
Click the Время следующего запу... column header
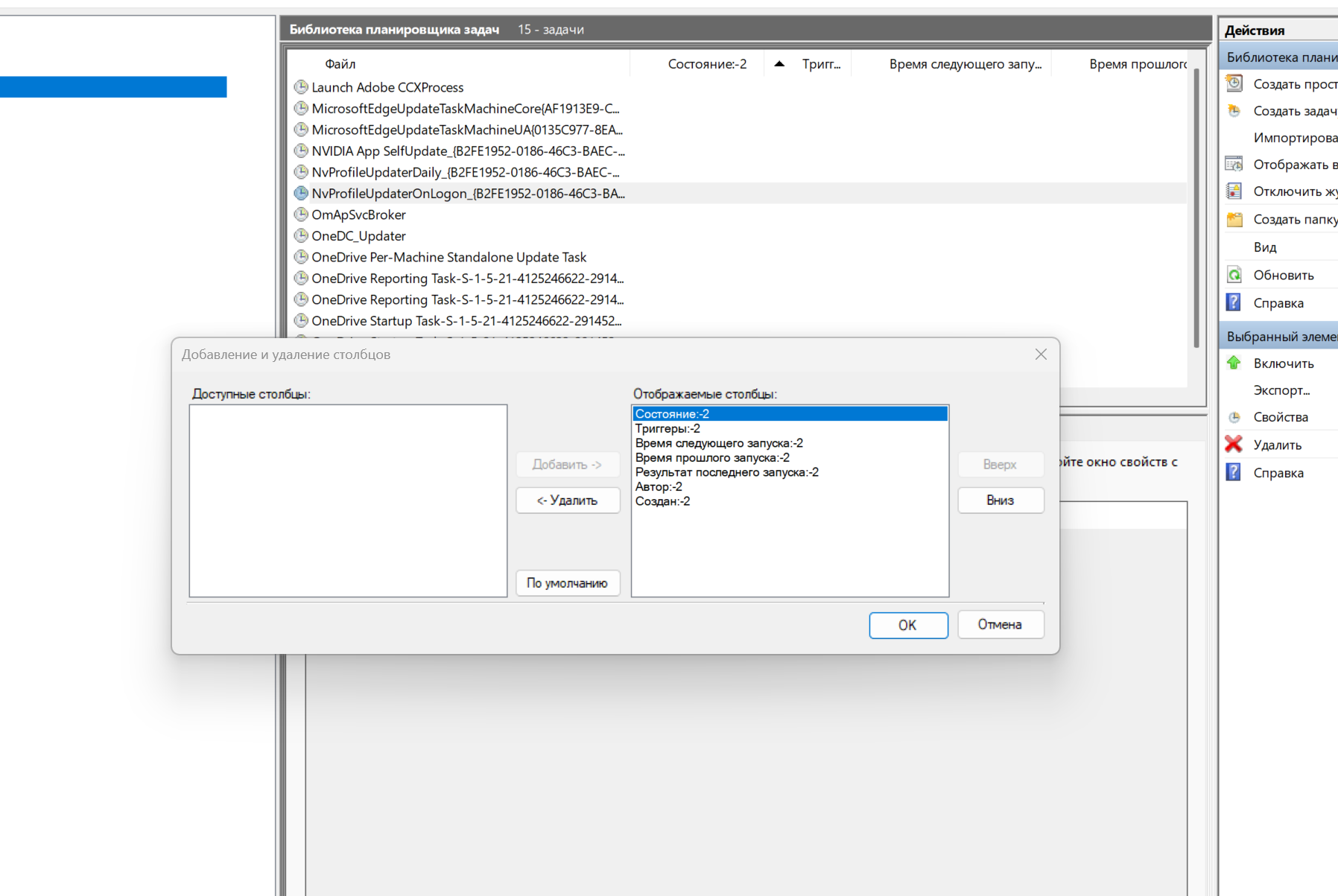(951, 64)
